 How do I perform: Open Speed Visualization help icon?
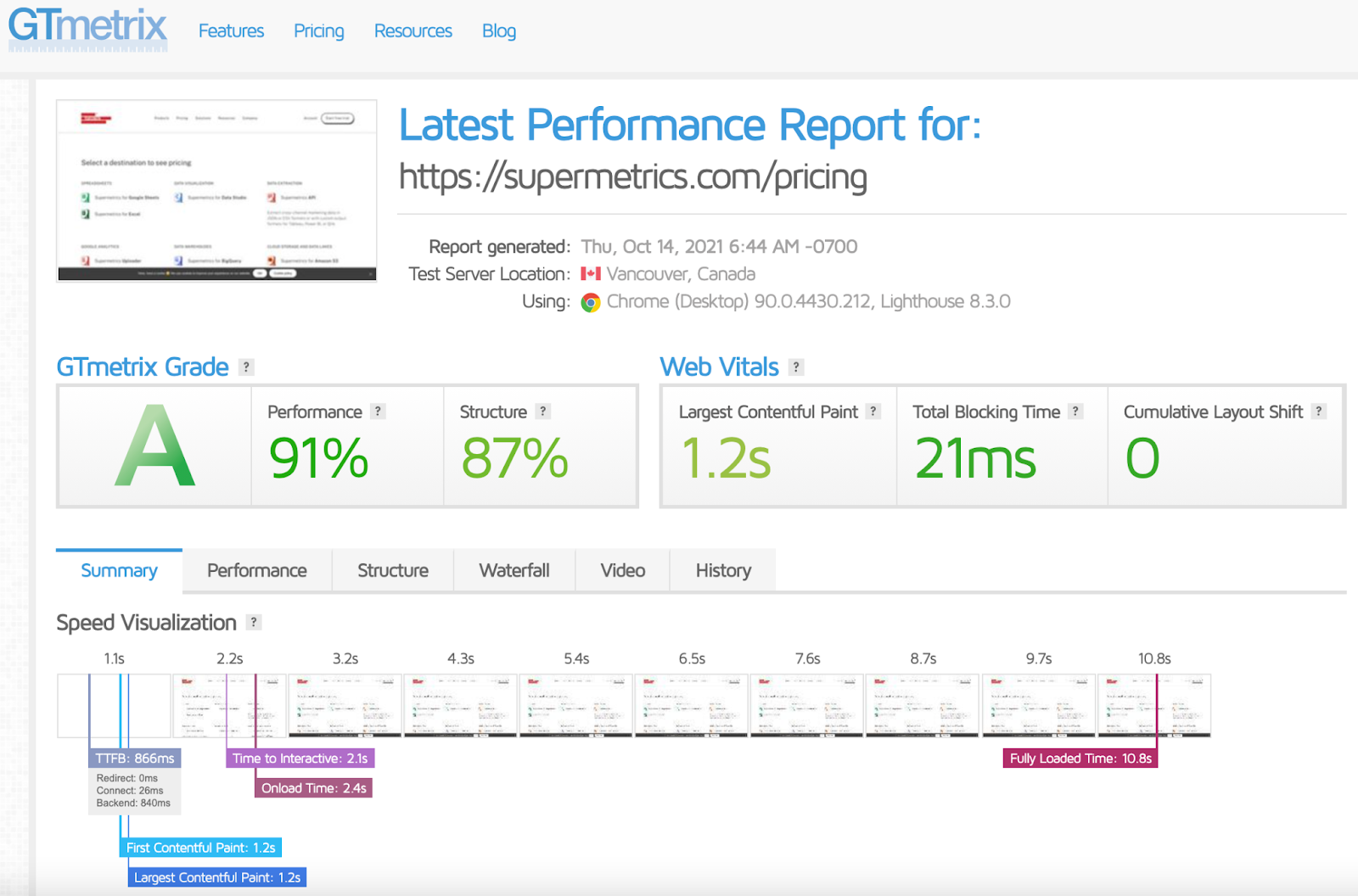pos(254,622)
